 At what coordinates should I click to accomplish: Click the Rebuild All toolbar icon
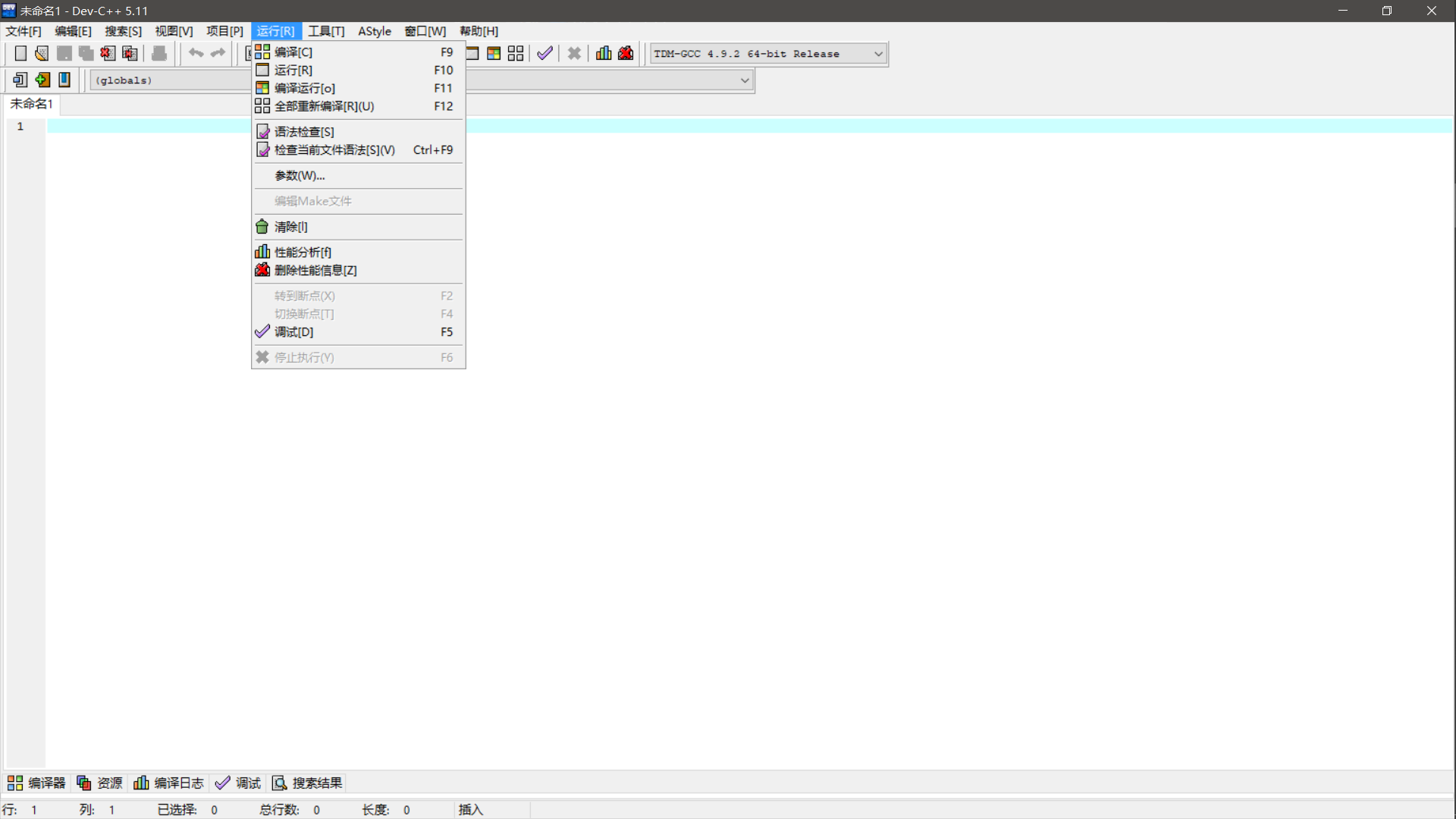pyautogui.click(x=516, y=53)
